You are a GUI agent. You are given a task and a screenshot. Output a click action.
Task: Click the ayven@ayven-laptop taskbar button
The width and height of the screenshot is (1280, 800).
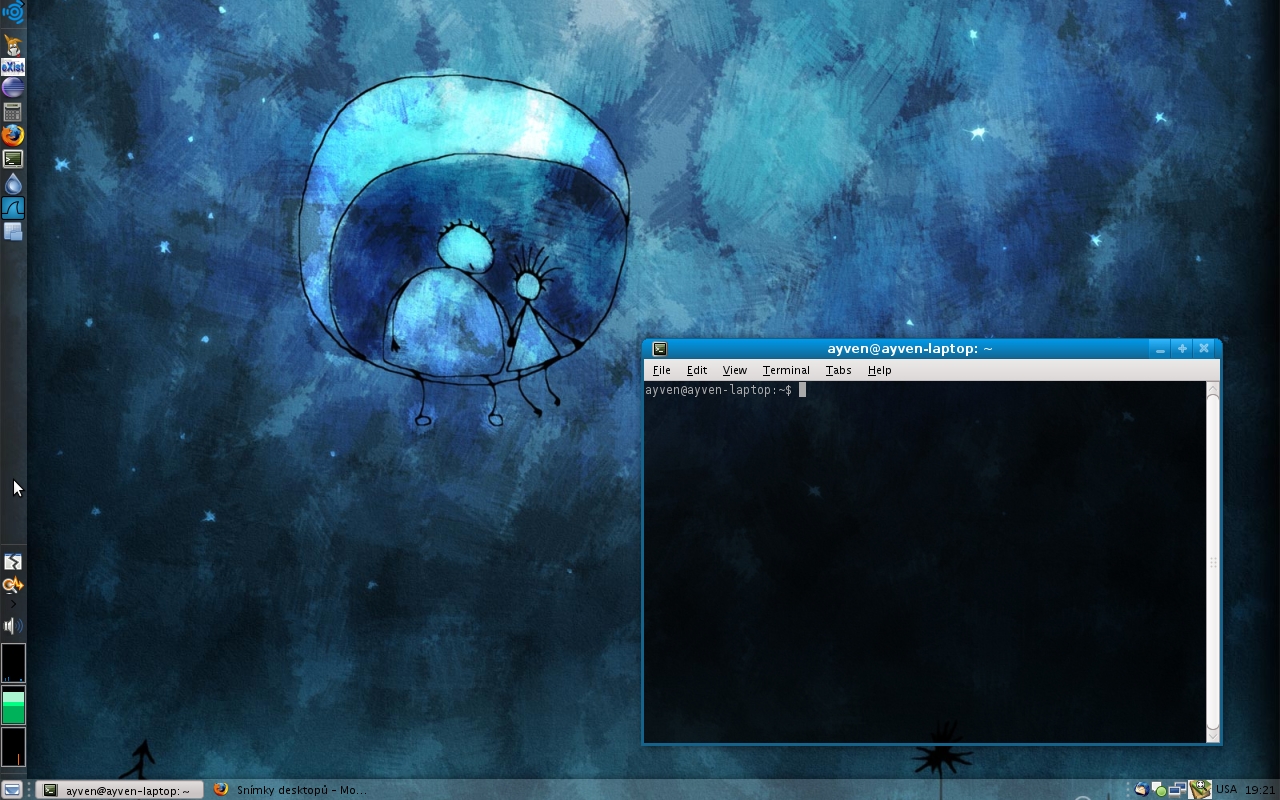[118, 790]
